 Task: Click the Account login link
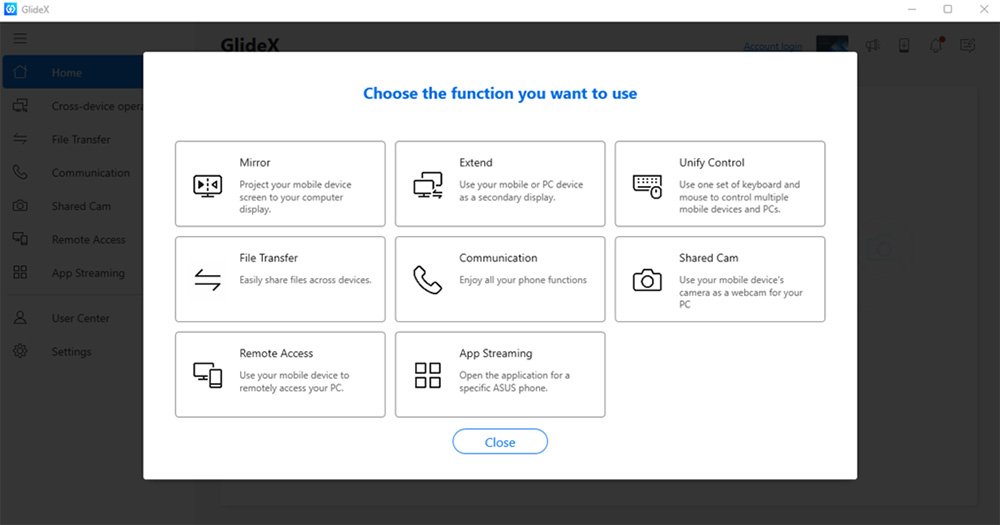772,46
